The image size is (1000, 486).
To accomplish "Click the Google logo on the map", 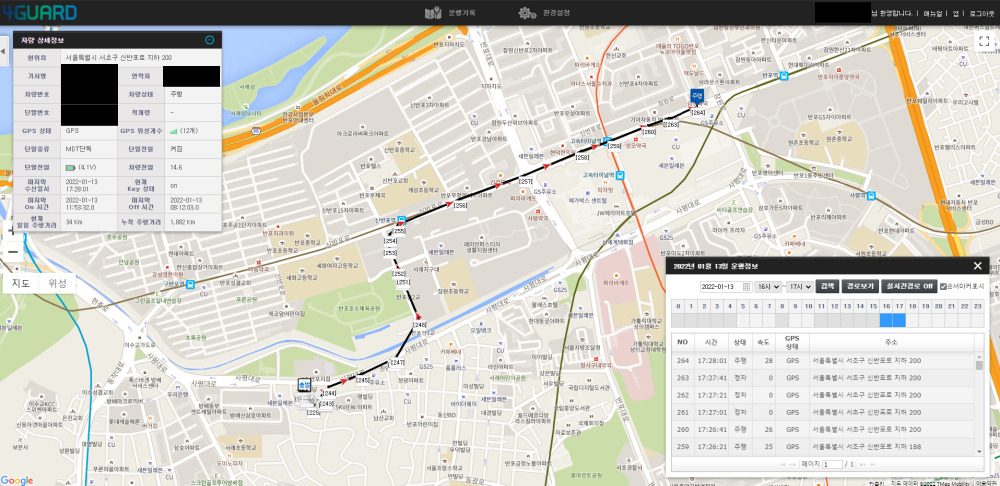I will click(17, 480).
